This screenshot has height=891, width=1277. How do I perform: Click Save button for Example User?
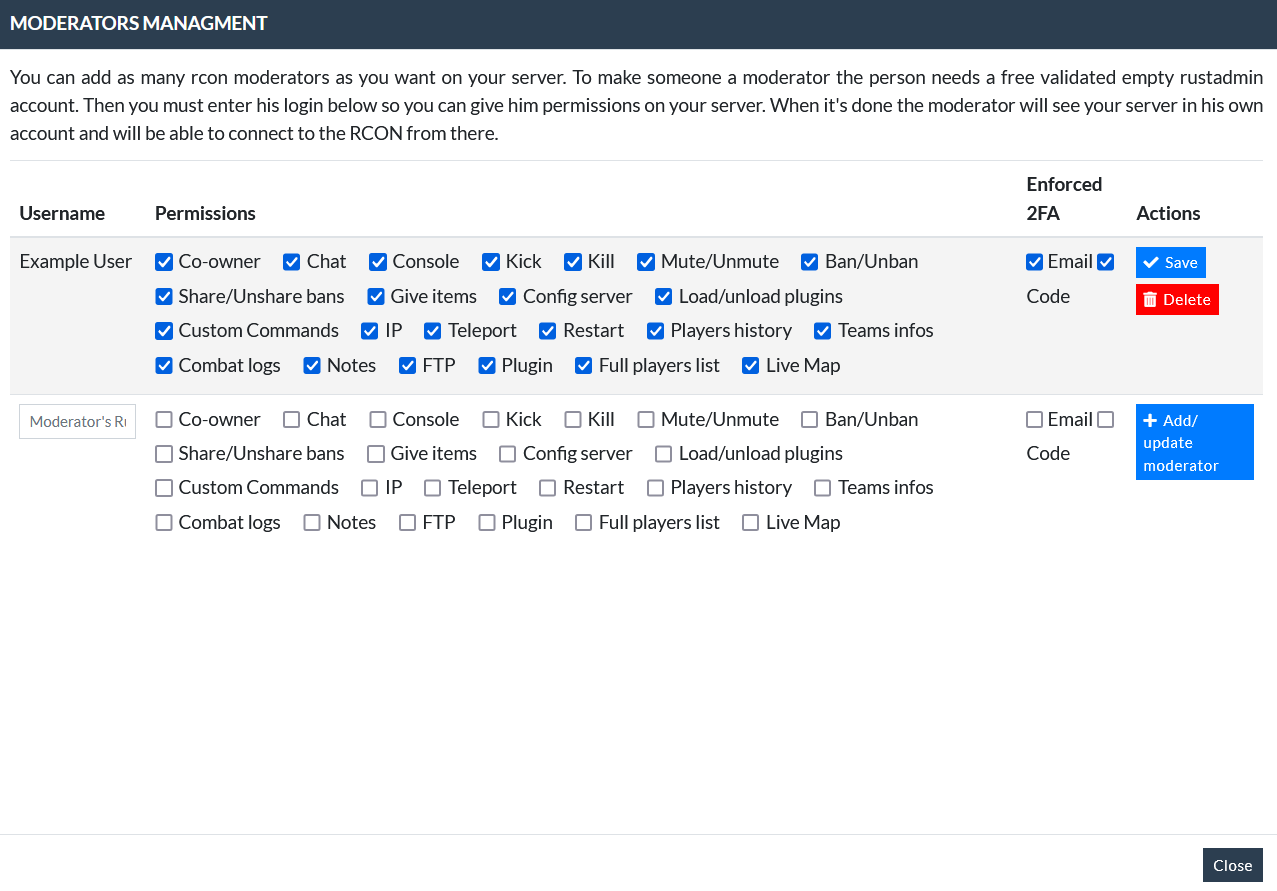1170,262
